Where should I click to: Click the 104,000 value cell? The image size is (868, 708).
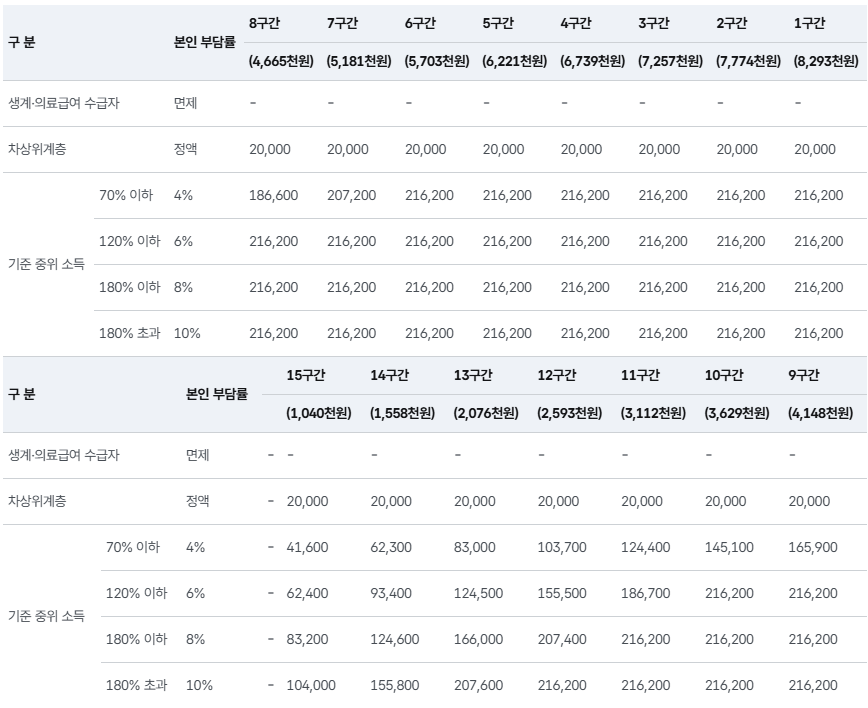coord(311,686)
